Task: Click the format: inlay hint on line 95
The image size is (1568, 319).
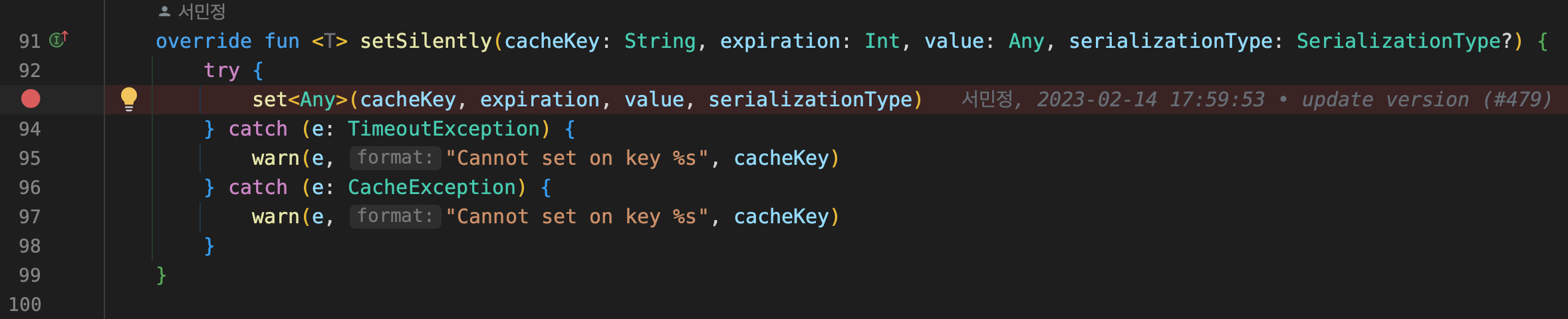Action: point(395,158)
